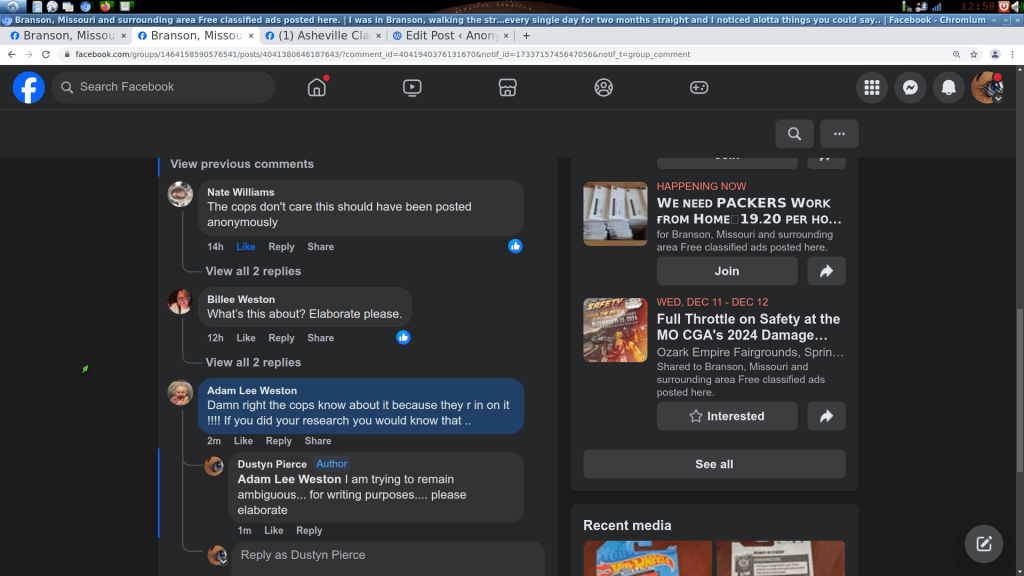
Task: Expand replies under Nate Williams' comment
Action: [253, 271]
